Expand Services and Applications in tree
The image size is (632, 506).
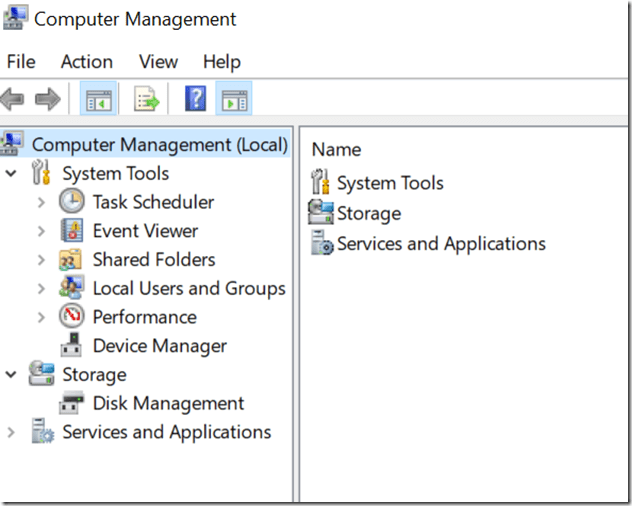(11, 433)
